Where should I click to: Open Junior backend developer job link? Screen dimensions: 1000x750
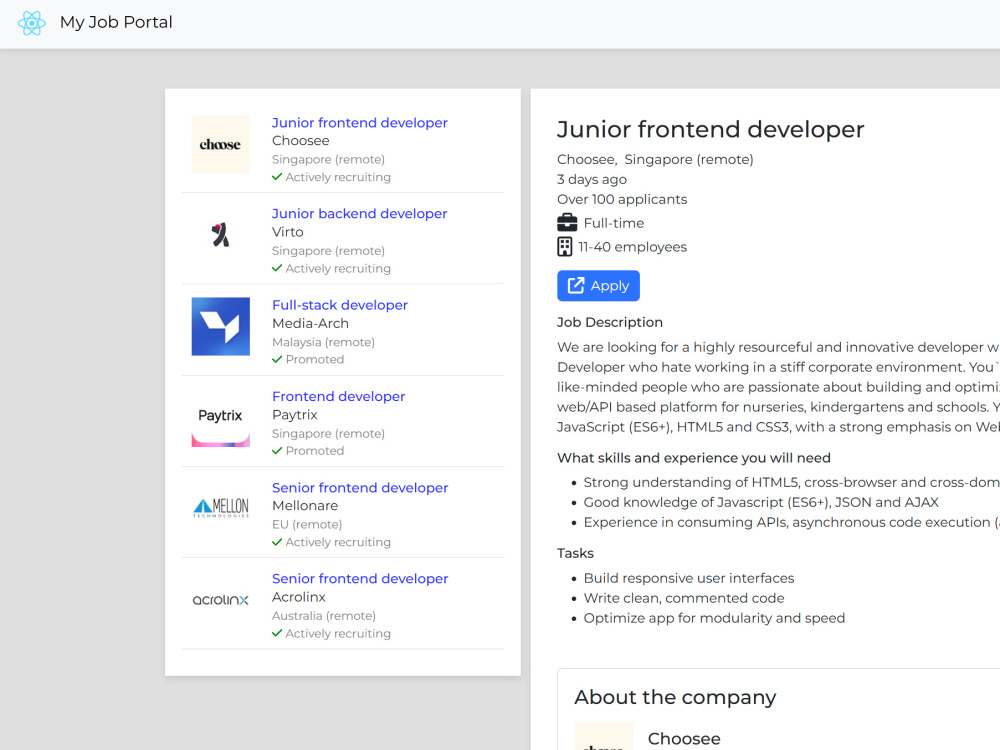pos(360,214)
